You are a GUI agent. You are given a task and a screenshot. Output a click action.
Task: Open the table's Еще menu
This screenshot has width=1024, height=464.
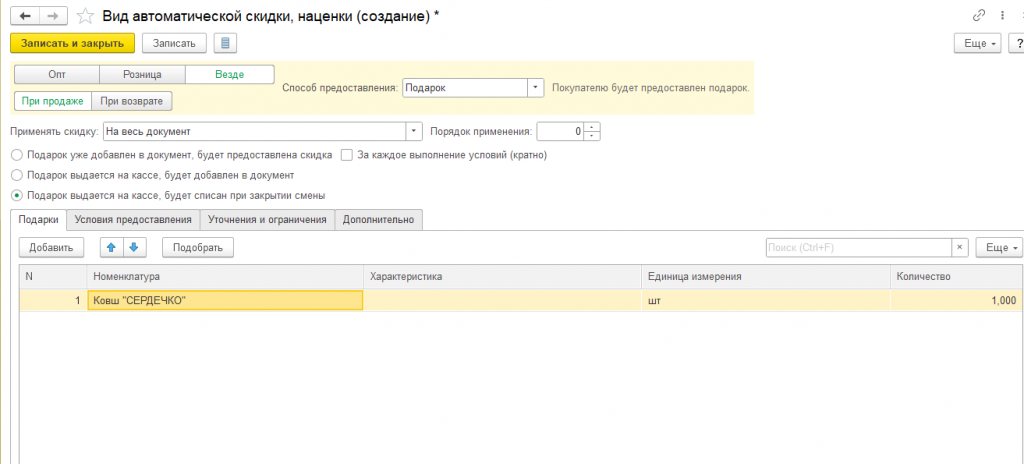point(999,248)
